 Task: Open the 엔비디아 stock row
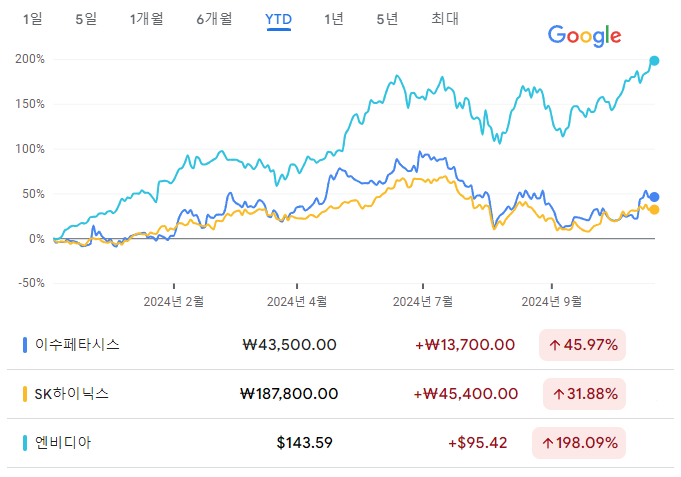click(x=340, y=443)
